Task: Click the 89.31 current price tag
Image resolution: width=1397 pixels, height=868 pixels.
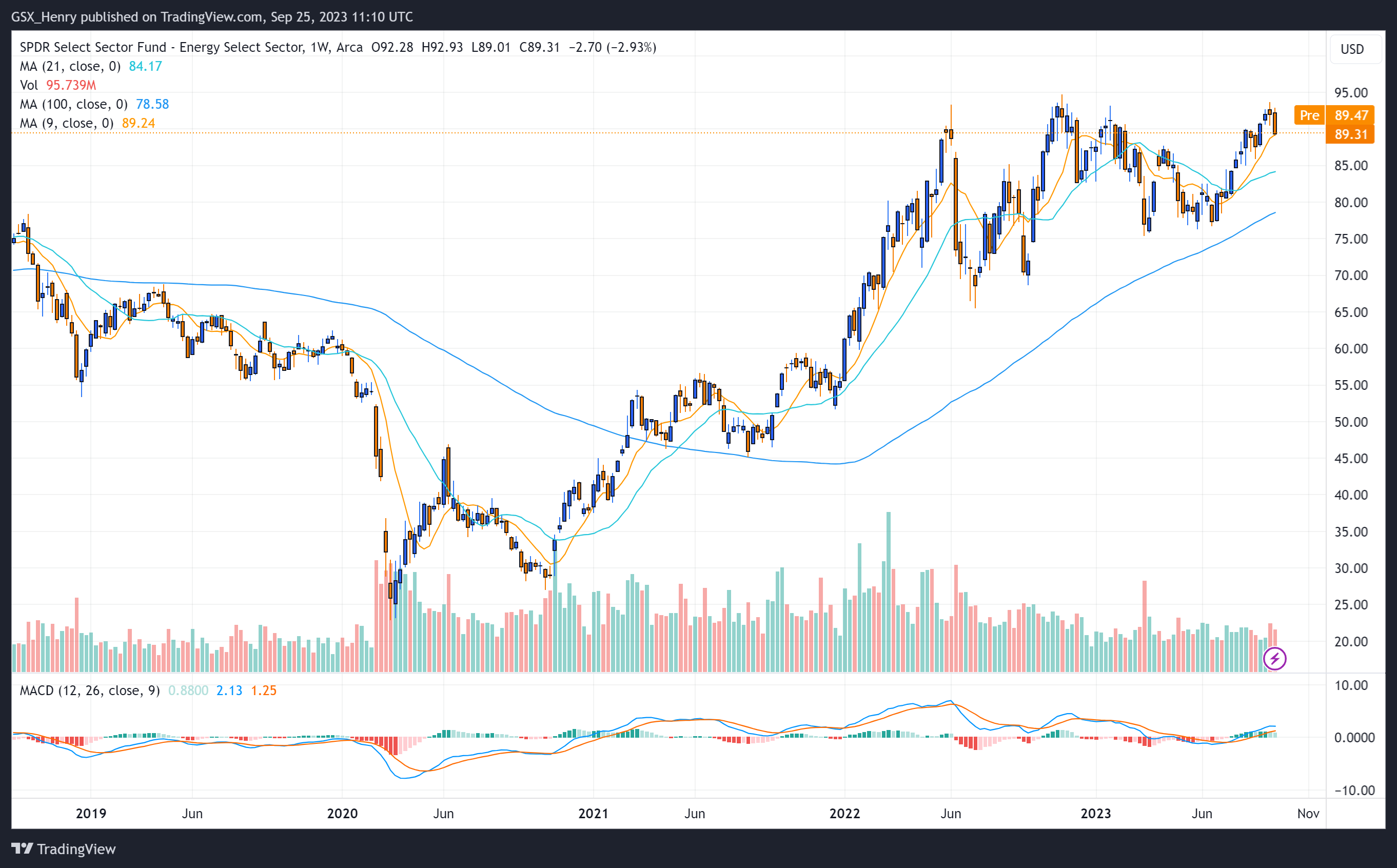Action: tap(1350, 134)
